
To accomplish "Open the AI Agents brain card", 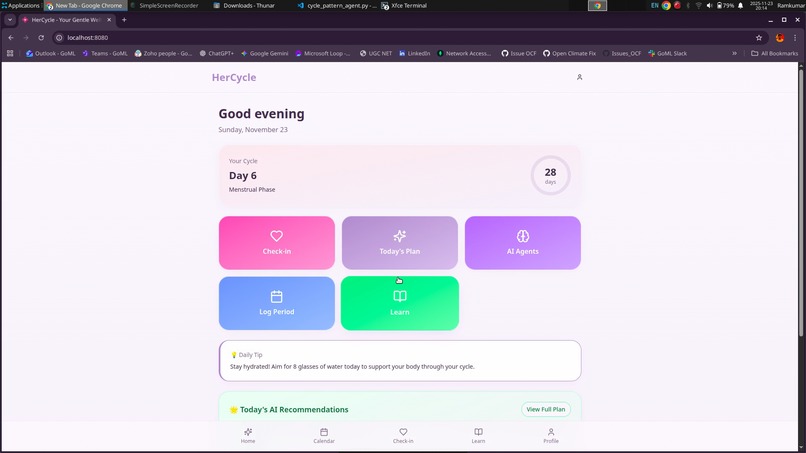I will 523,243.
